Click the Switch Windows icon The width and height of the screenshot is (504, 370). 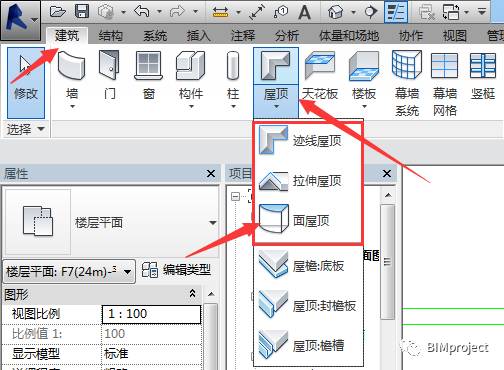(x=451, y=12)
